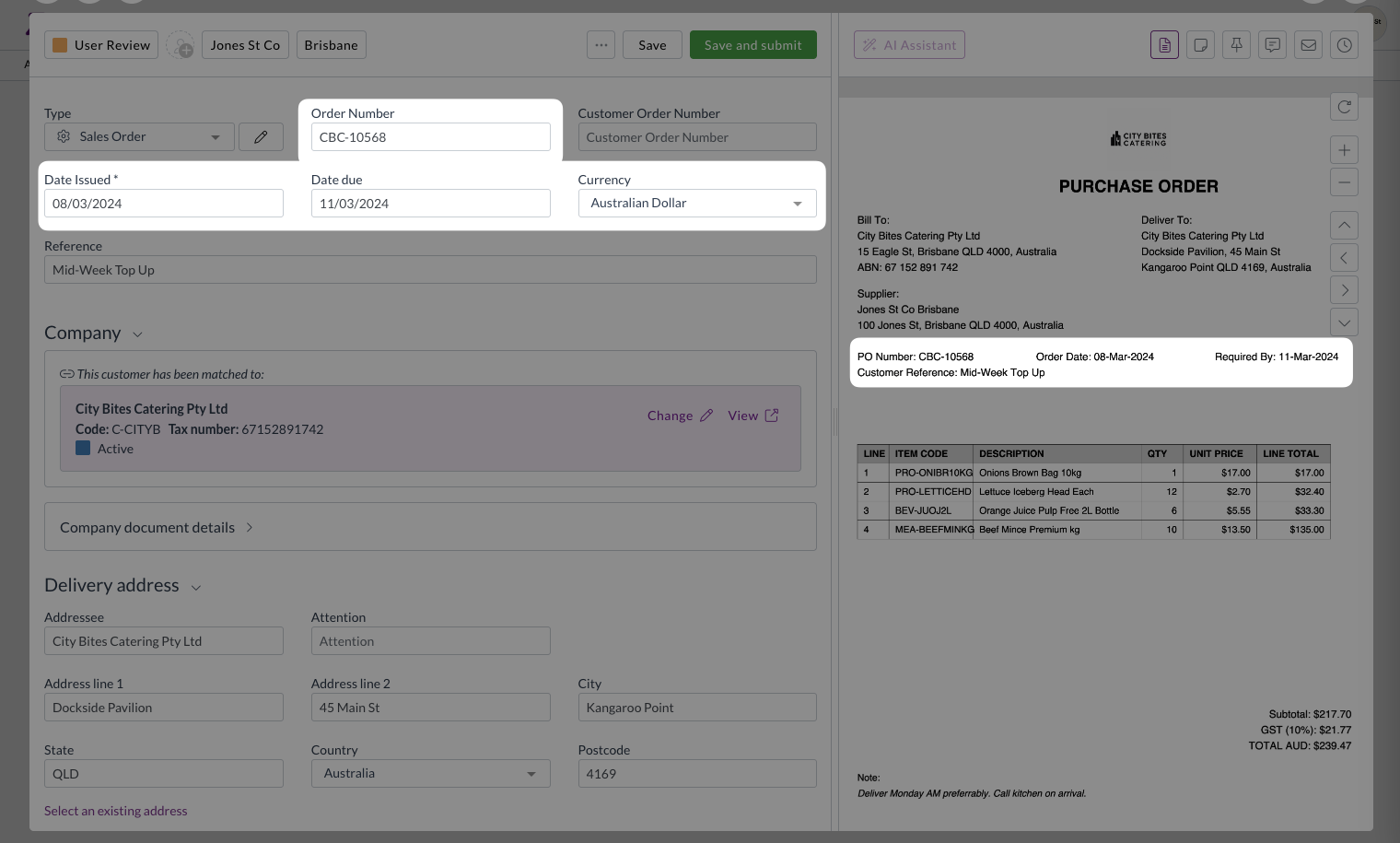Click '$135.00' line total cell
This screenshot has height=843, width=1400.
coord(1293,529)
